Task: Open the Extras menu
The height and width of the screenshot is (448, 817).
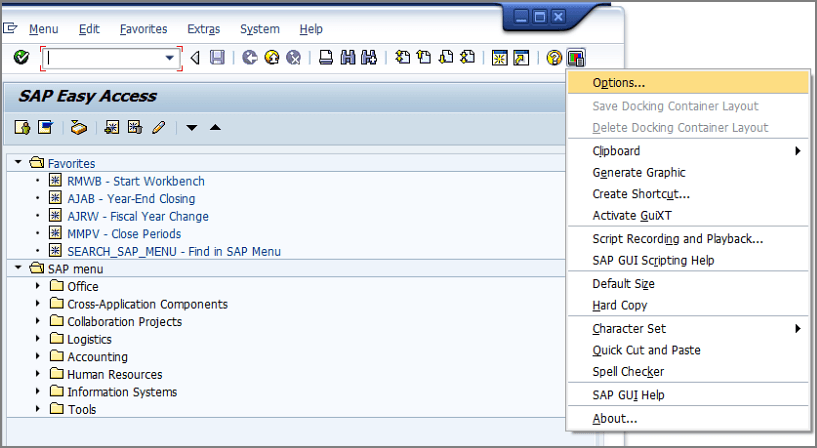Action: click(204, 29)
